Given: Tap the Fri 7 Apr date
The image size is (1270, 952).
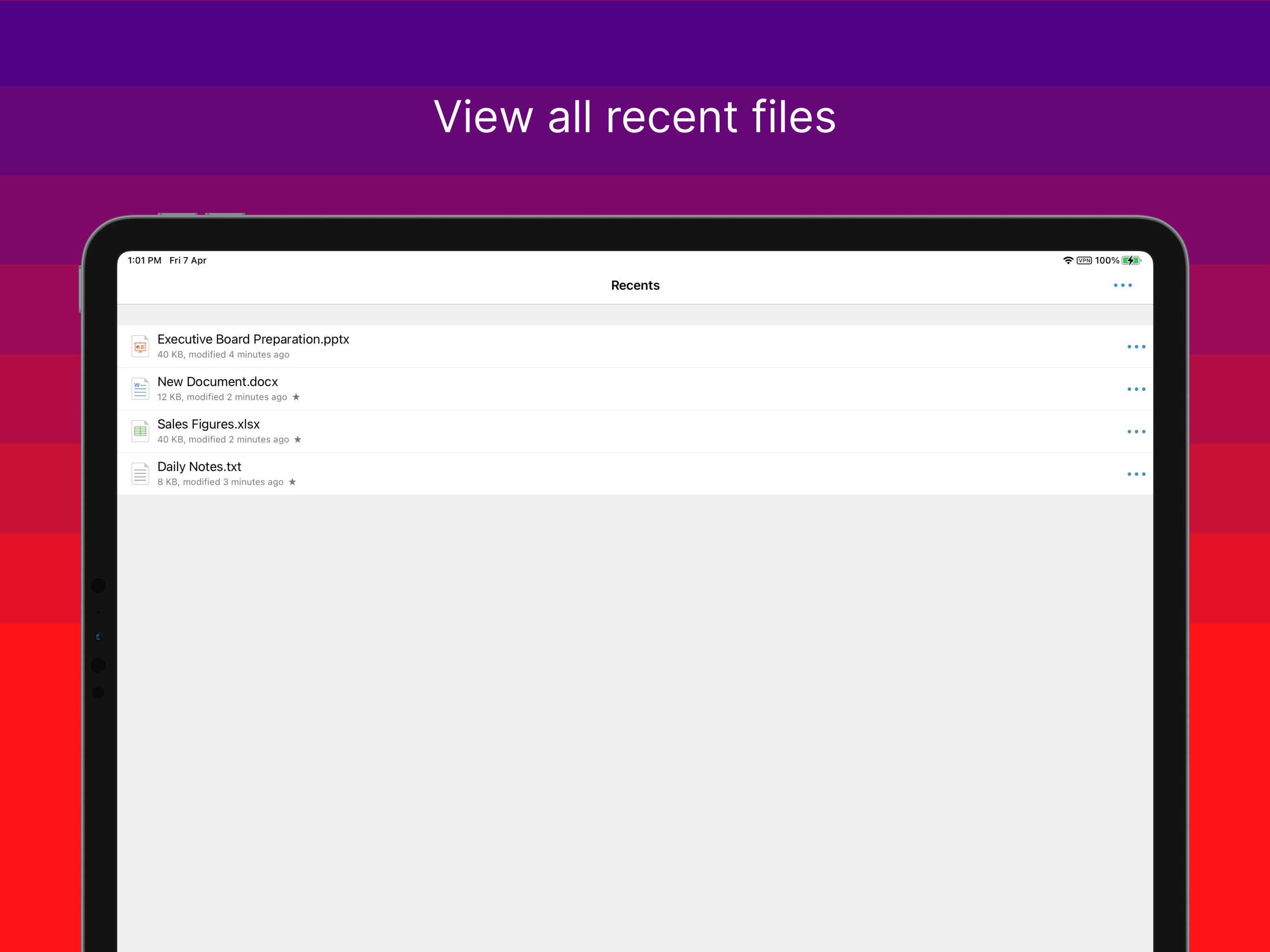Looking at the screenshot, I should tap(188, 260).
